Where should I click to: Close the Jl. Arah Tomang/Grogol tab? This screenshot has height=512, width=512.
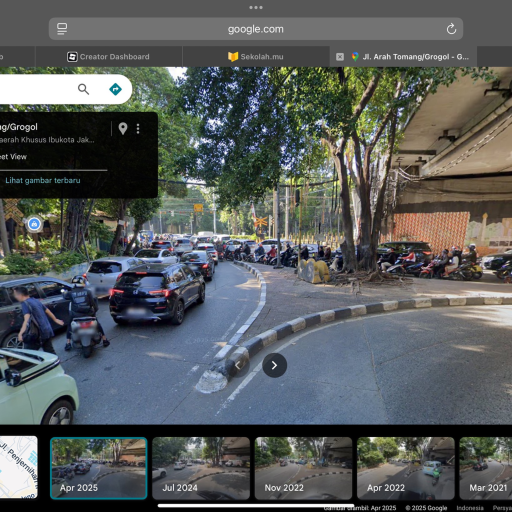tap(340, 57)
